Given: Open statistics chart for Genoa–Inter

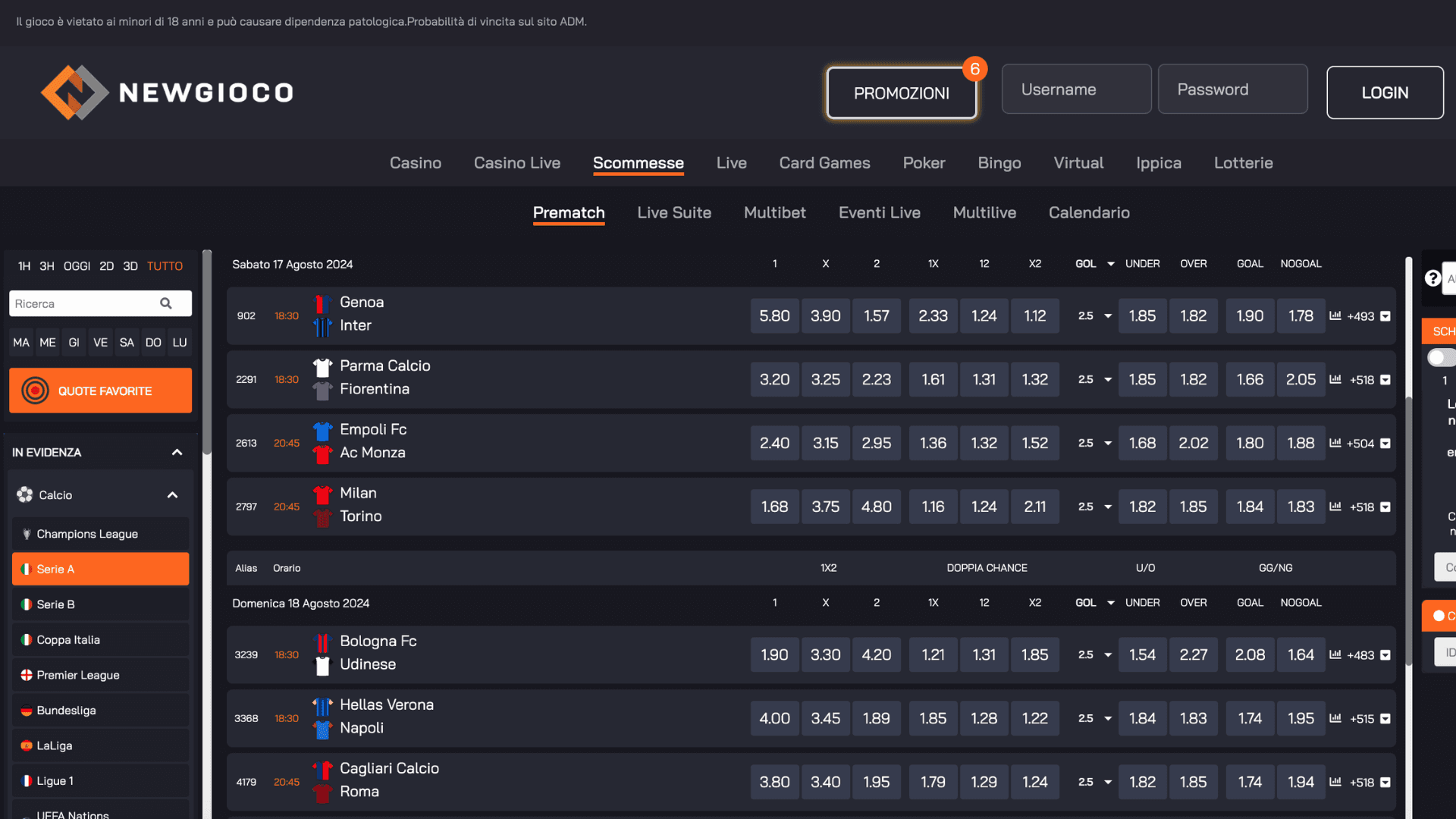Looking at the screenshot, I should pos(1335,316).
